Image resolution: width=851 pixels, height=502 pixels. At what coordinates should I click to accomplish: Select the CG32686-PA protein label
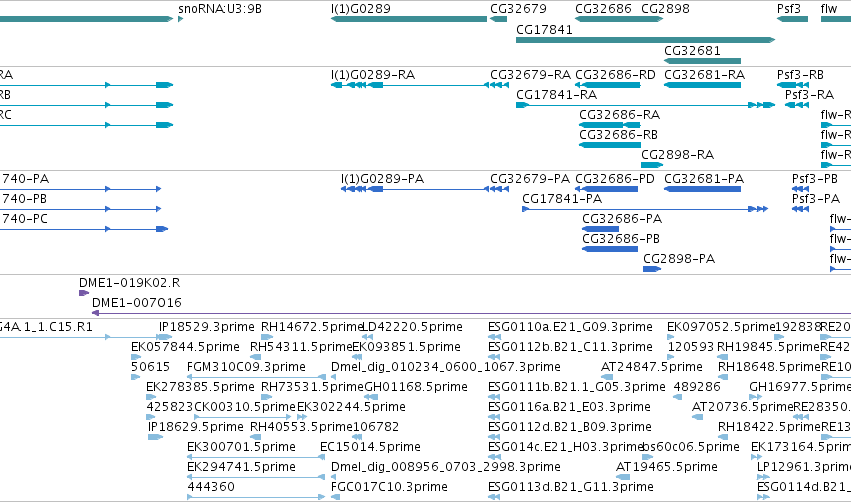click(x=622, y=219)
